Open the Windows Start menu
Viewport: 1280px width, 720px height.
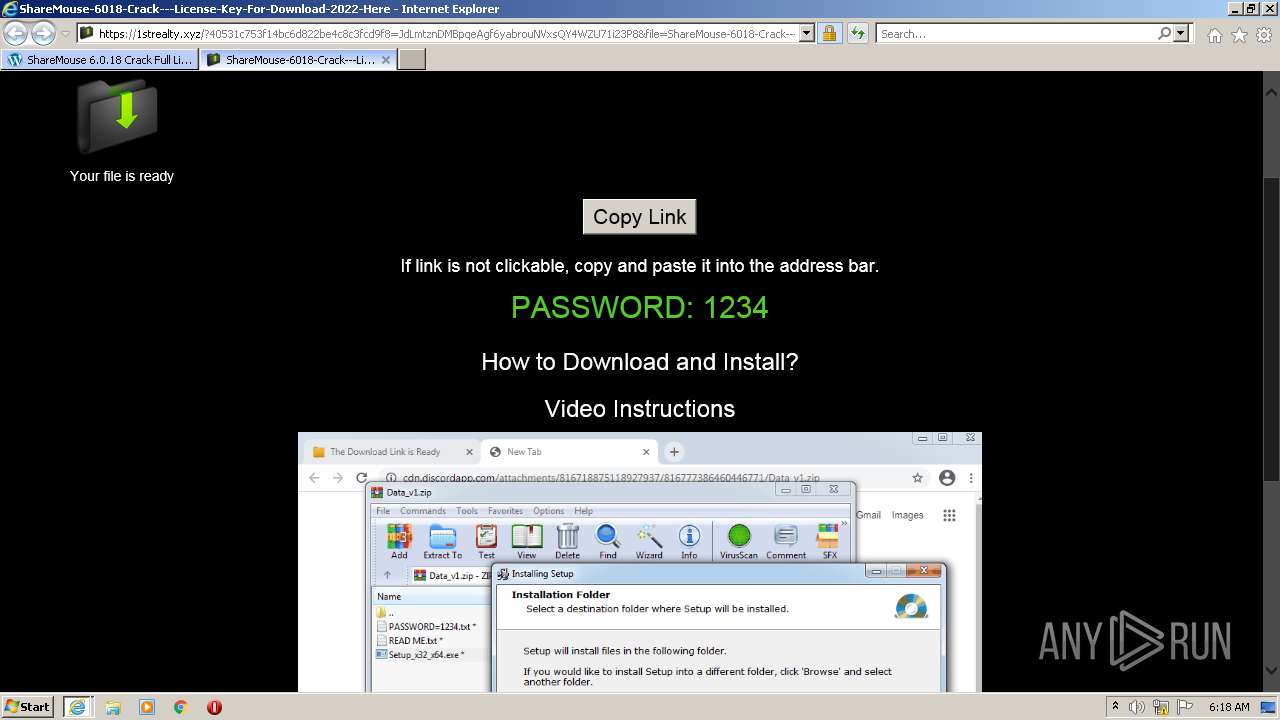28,707
